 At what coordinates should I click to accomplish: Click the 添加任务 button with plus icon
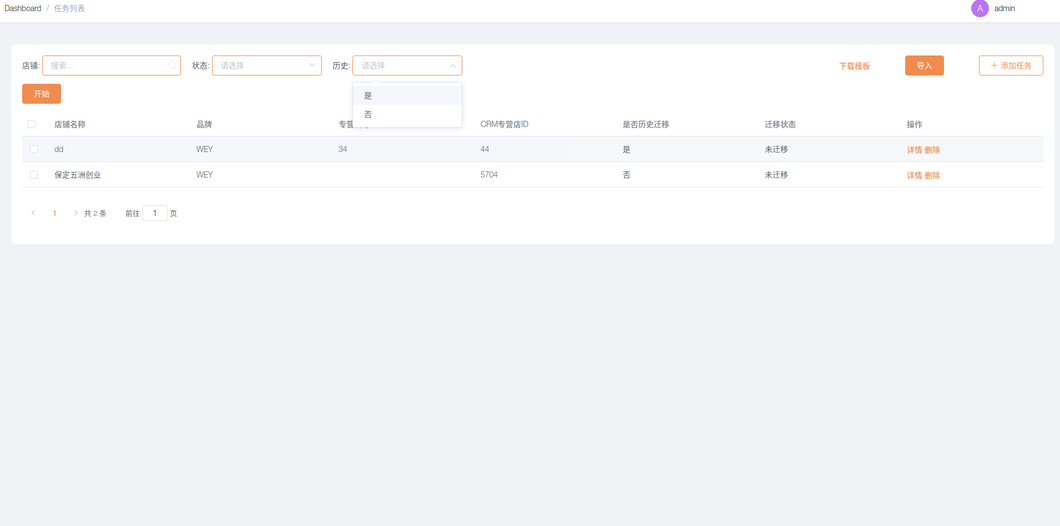[1010, 66]
